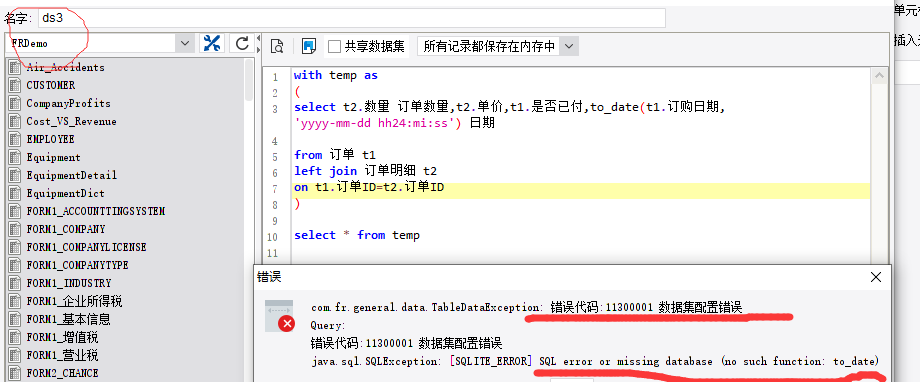
Task: Select the FORM1_企业所得税 table
Action: [74, 302]
